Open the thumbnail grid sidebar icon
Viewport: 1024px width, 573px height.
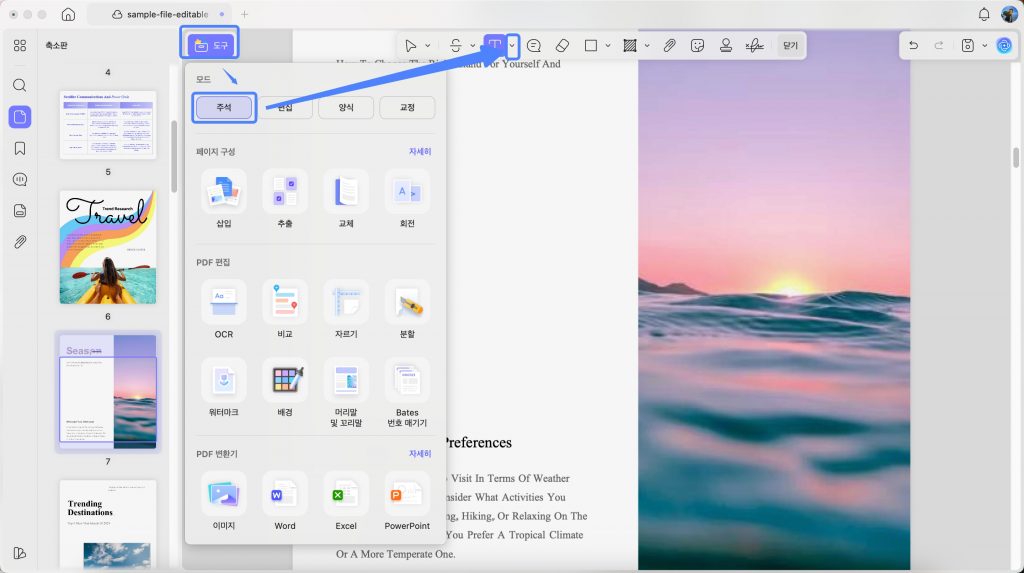(x=20, y=45)
